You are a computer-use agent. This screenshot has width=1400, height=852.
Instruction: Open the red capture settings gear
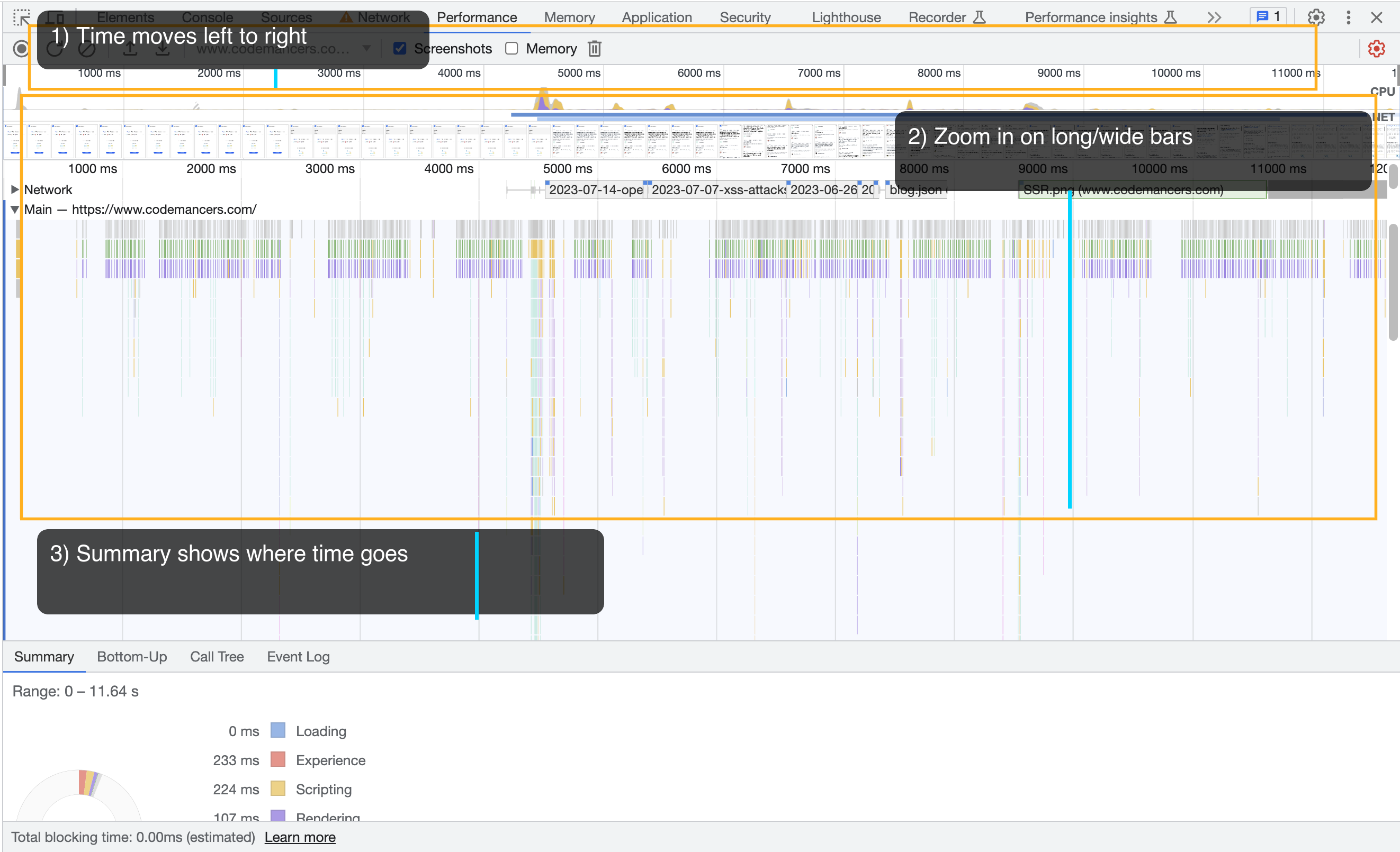[1376, 49]
